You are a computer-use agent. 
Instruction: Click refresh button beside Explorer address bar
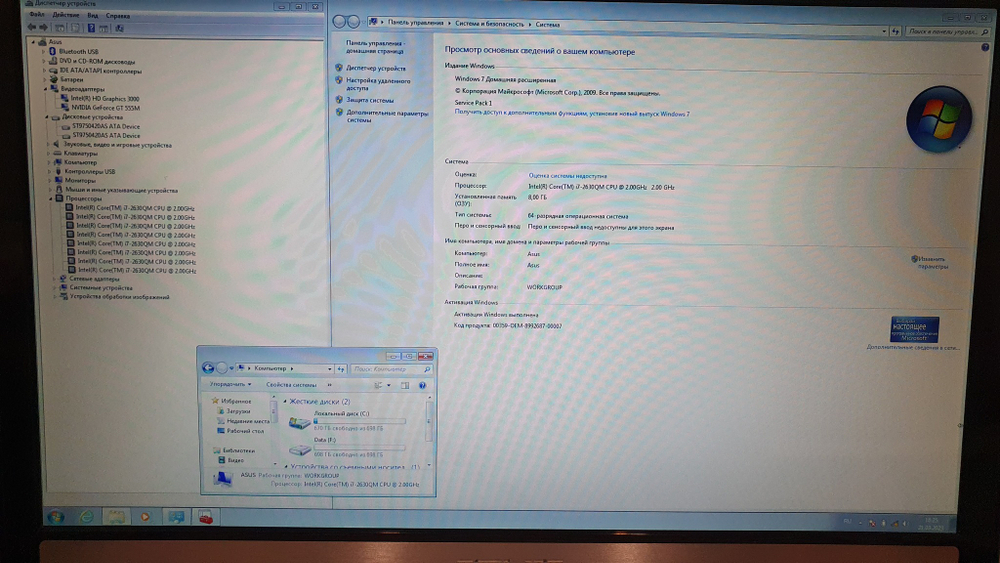pos(341,369)
